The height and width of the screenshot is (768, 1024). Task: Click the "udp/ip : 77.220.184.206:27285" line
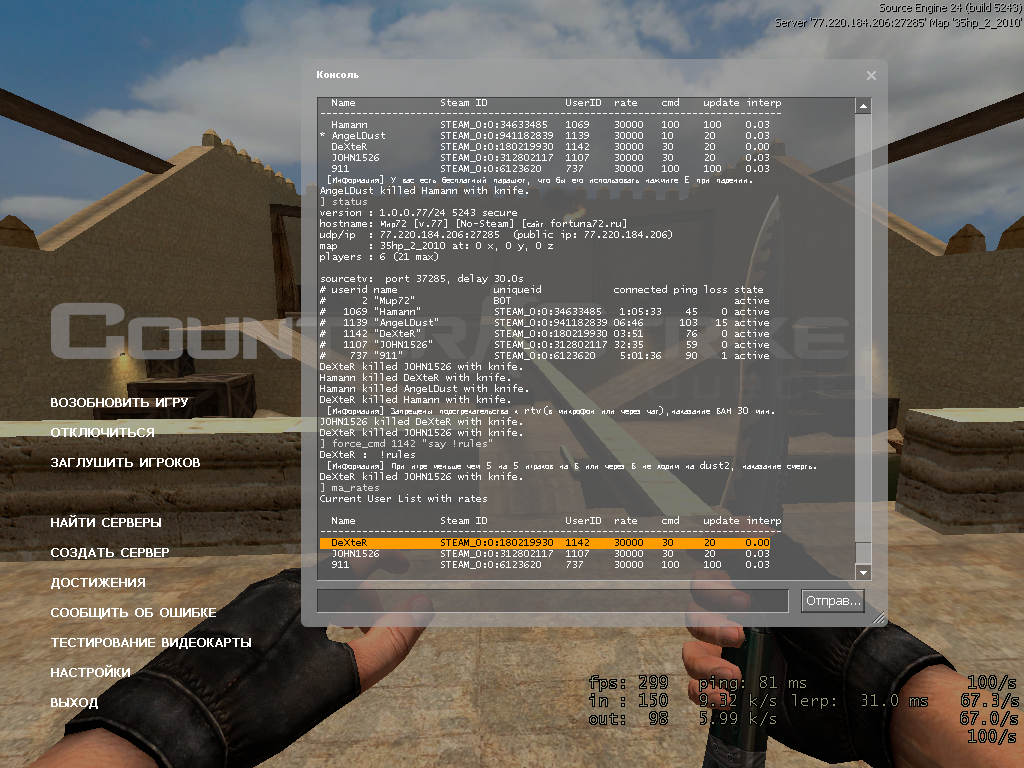pos(496,234)
